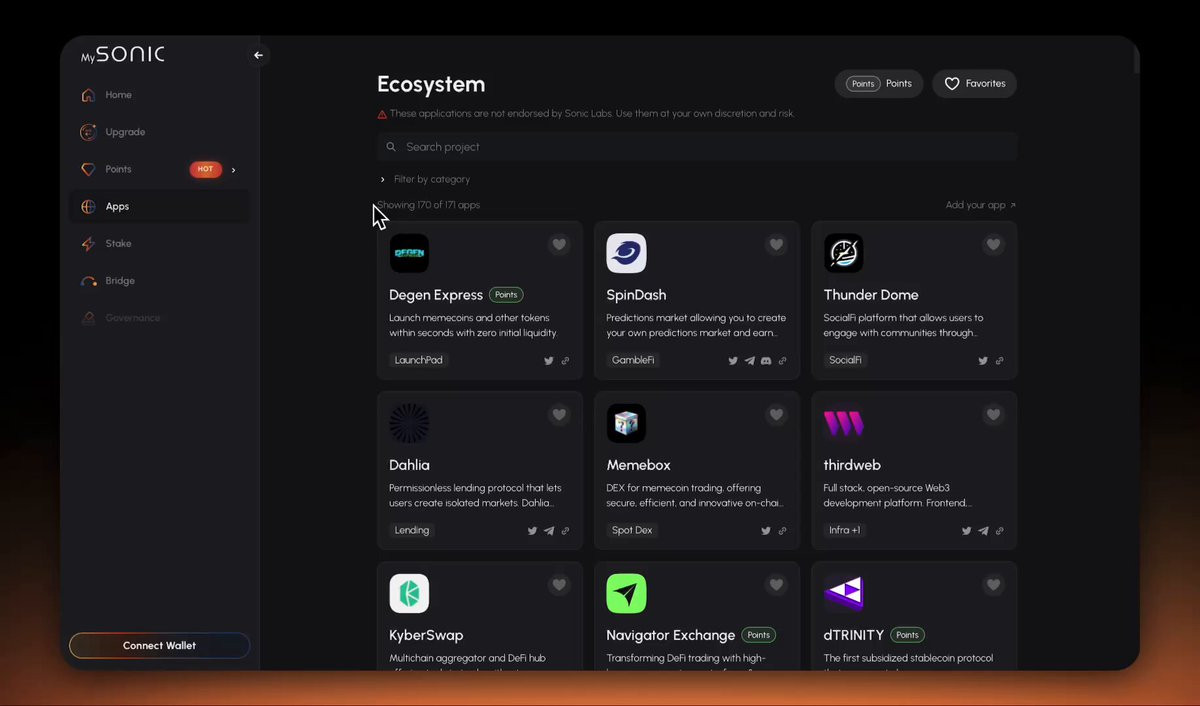Open Degen Express Twitter link
The image size is (1200, 706).
(549, 361)
